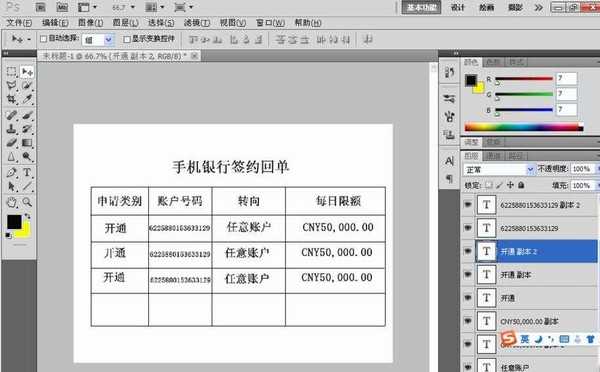Open the 滤镜 menu

197,23
